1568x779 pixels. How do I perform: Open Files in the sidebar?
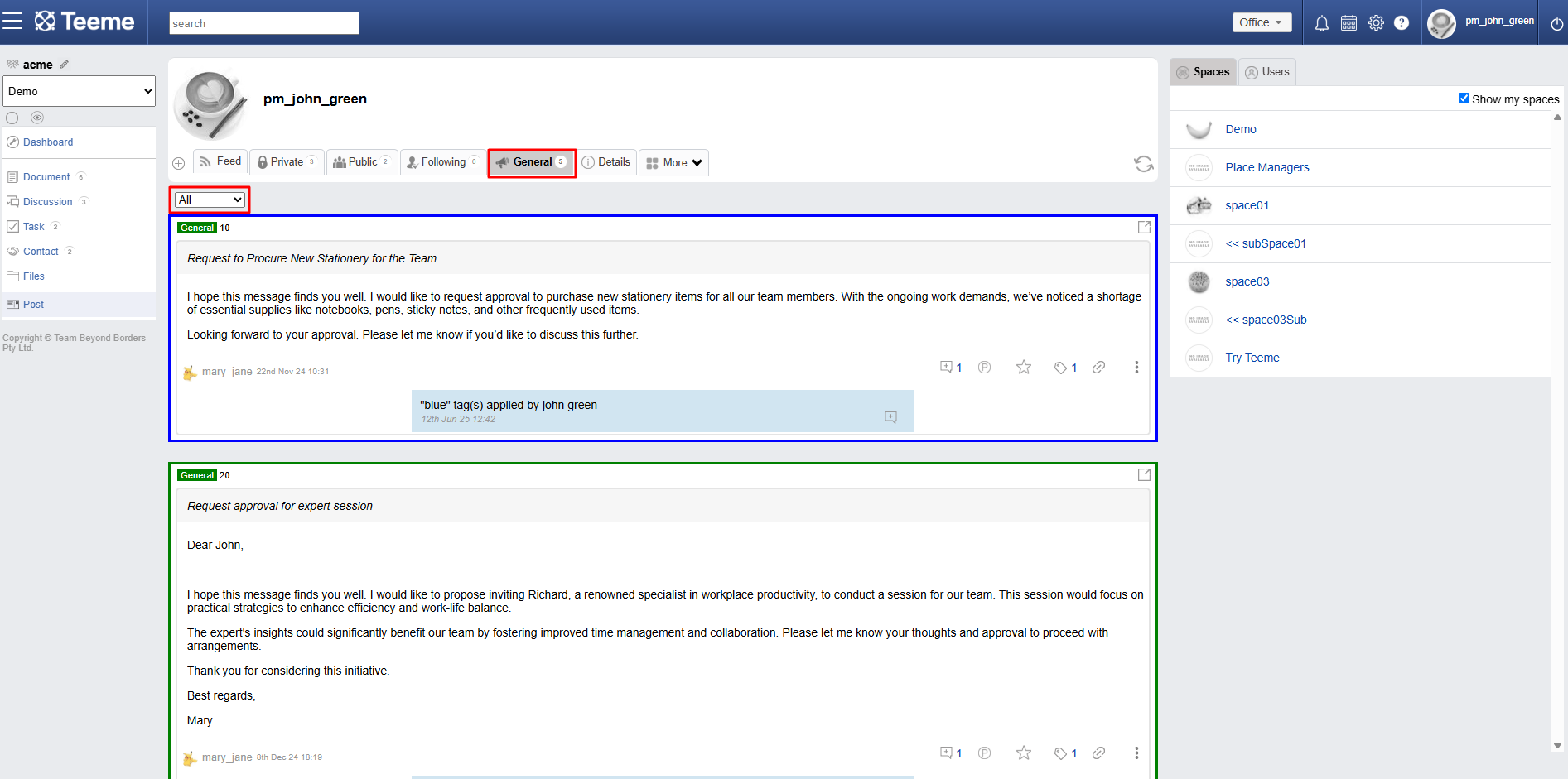(x=34, y=276)
